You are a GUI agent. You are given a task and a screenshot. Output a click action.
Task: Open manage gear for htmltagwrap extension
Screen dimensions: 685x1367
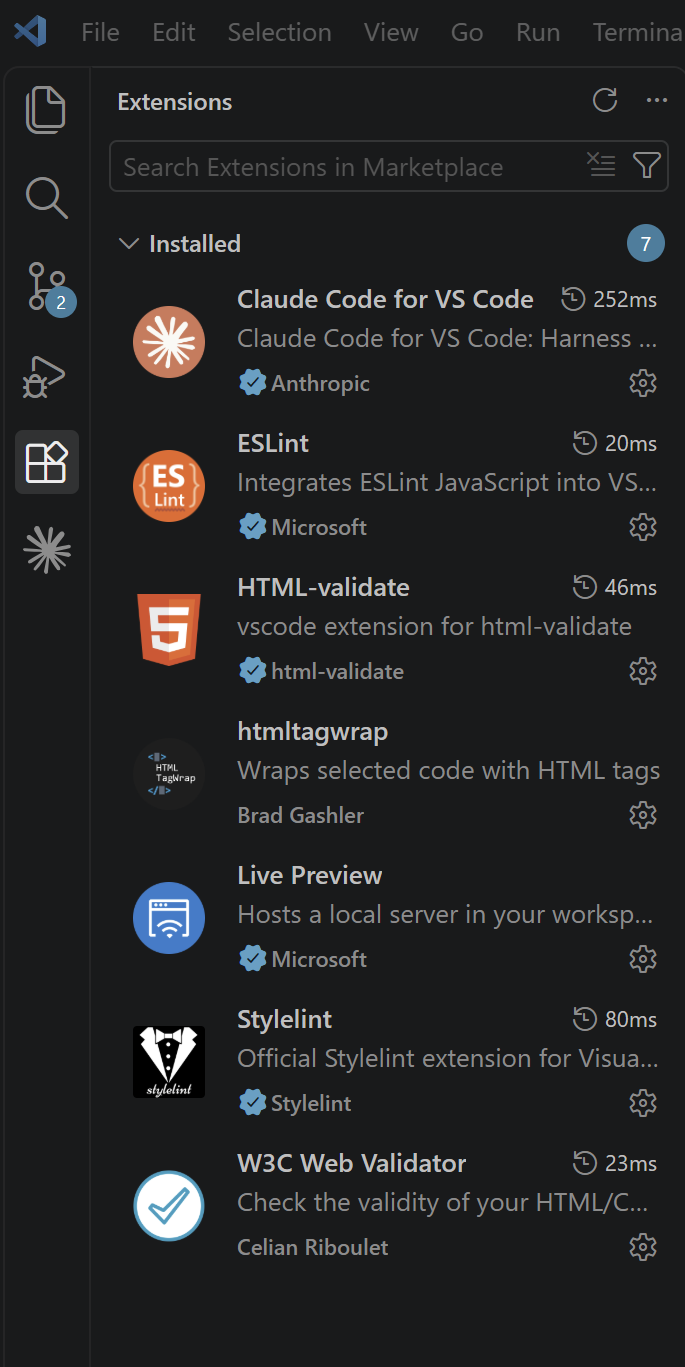pyautogui.click(x=642, y=815)
